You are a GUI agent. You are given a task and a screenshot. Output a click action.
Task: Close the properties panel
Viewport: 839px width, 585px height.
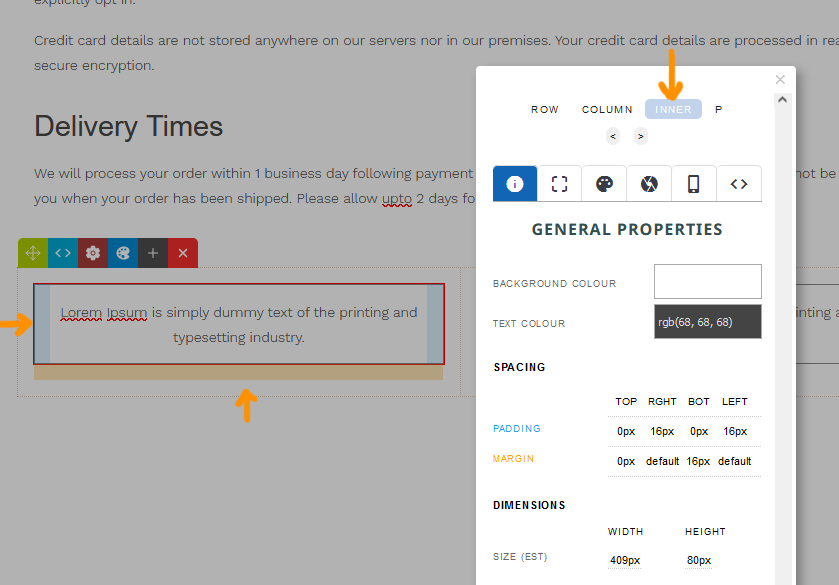pyautogui.click(x=780, y=80)
